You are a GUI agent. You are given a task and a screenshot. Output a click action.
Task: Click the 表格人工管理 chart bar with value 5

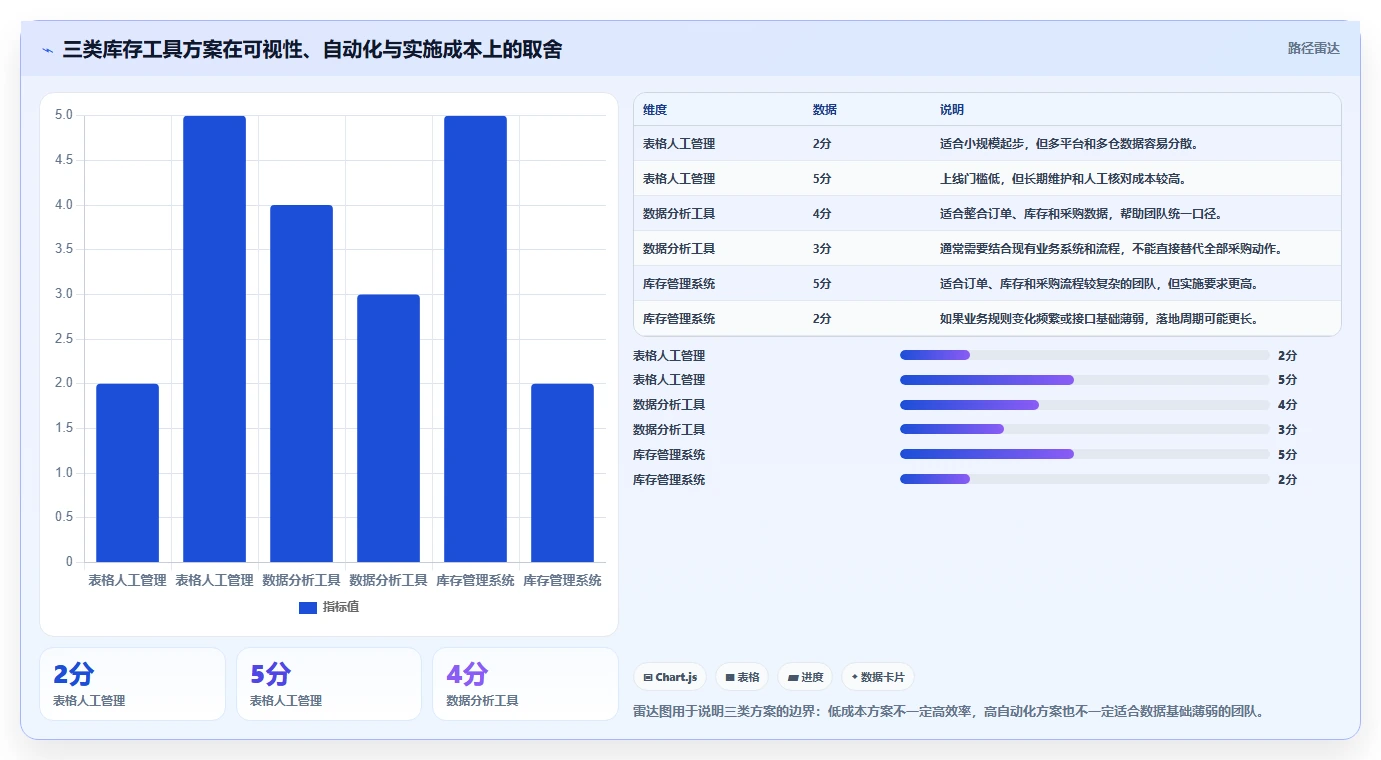coord(214,339)
